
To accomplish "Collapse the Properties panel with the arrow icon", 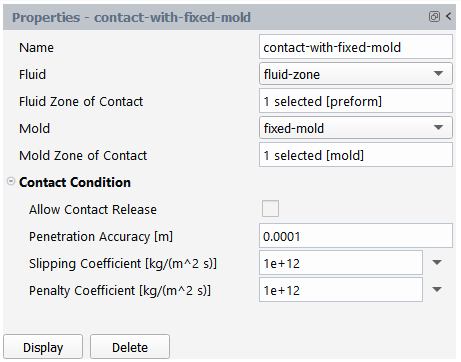I will pos(449,16).
